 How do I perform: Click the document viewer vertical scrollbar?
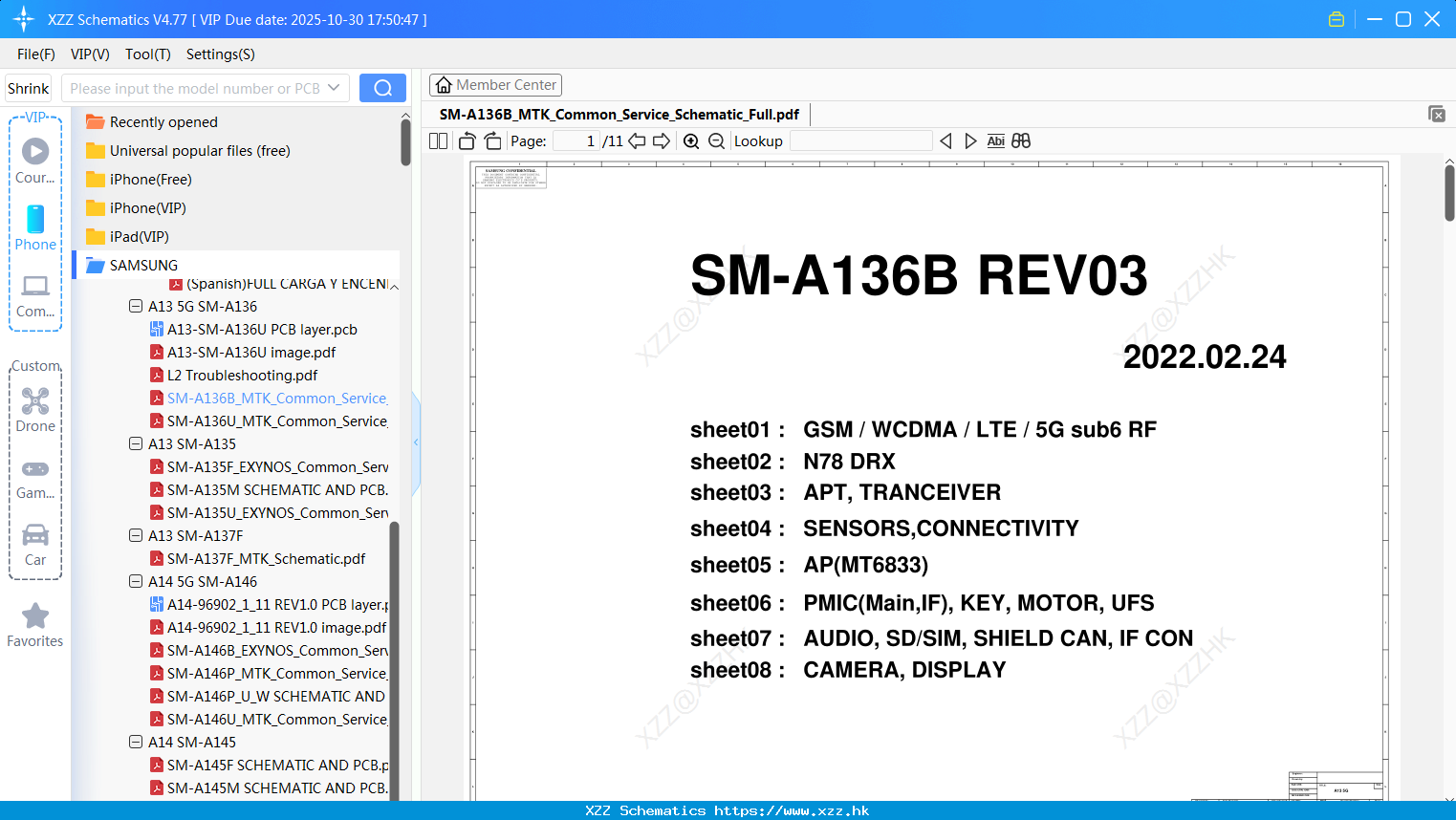click(1449, 193)
